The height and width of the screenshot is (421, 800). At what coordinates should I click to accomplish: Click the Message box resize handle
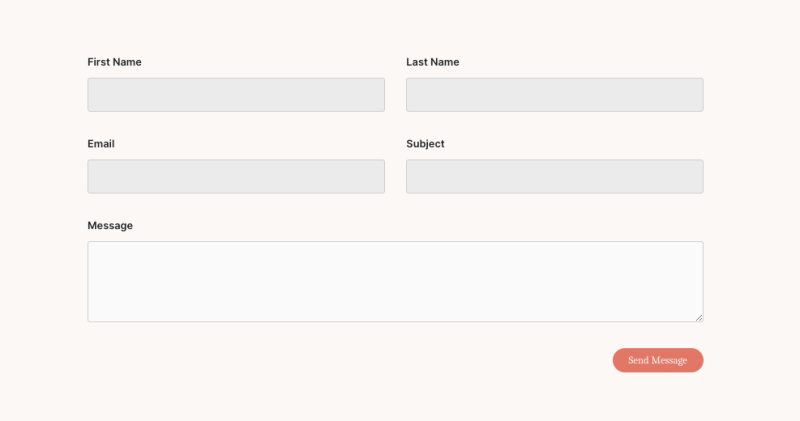tap(699, 317)
